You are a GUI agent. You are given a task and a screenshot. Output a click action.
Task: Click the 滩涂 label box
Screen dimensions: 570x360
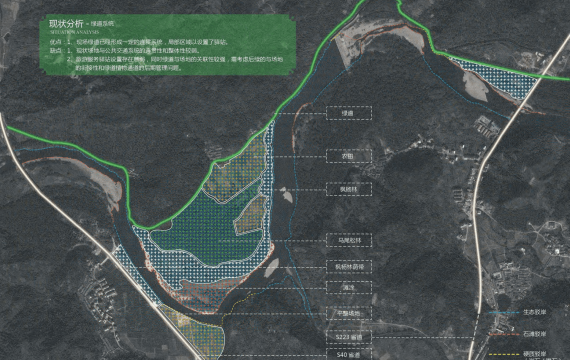click(349, 287)
